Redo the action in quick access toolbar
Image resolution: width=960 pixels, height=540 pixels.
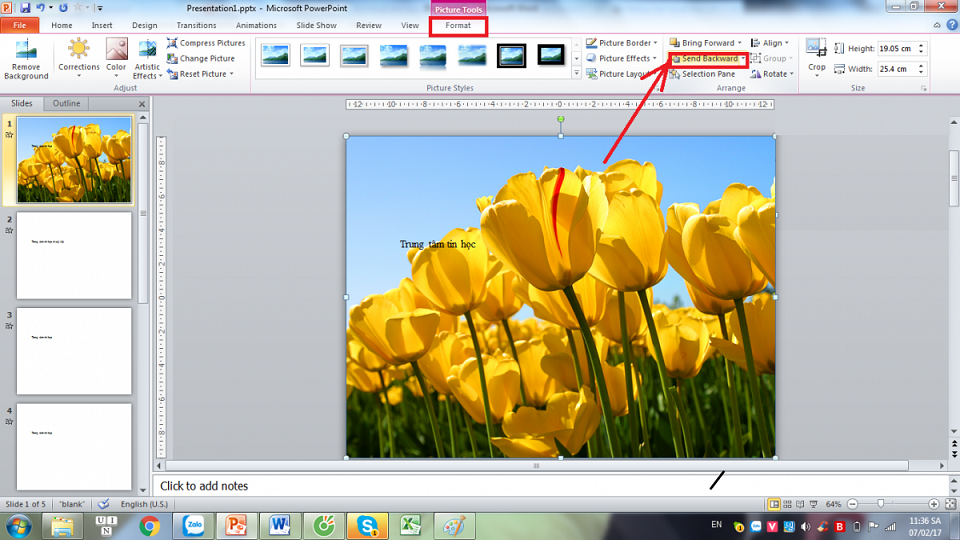click(x=63, y=8)
